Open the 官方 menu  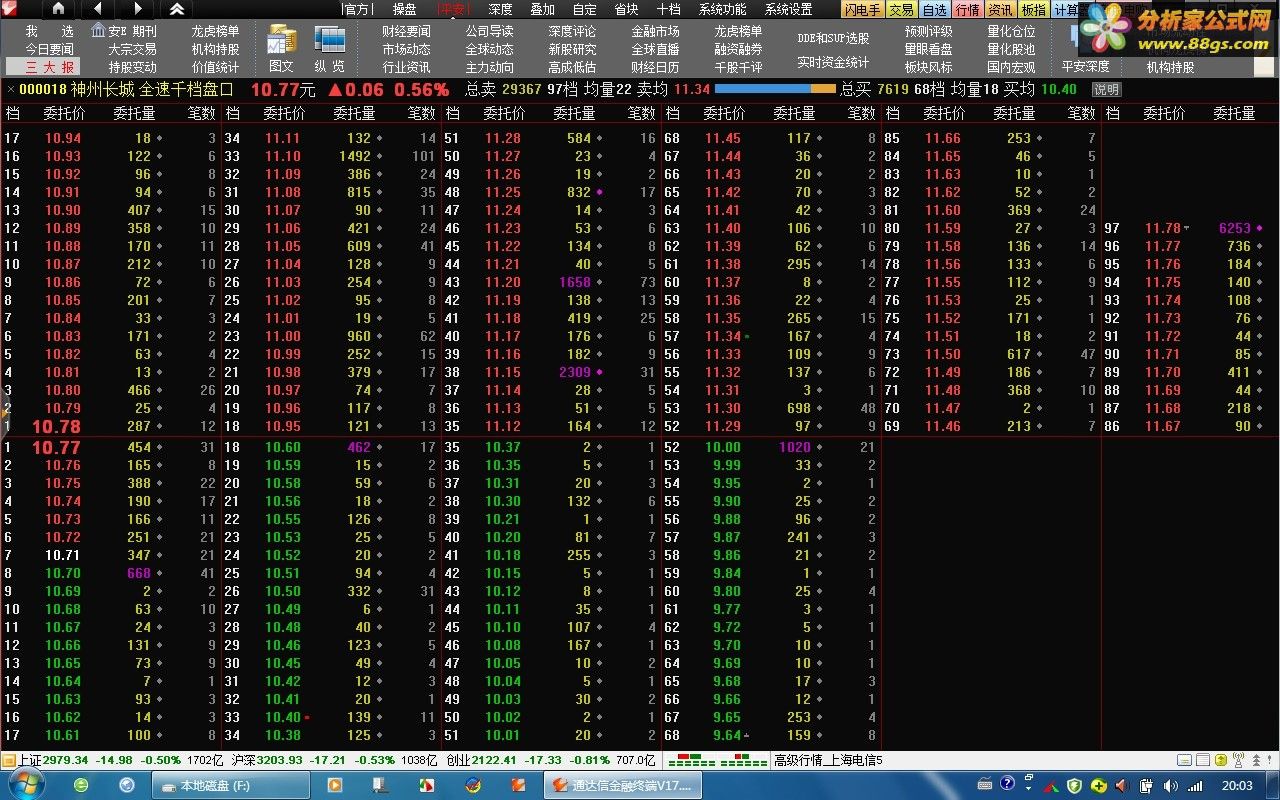(x=357, y=9)
